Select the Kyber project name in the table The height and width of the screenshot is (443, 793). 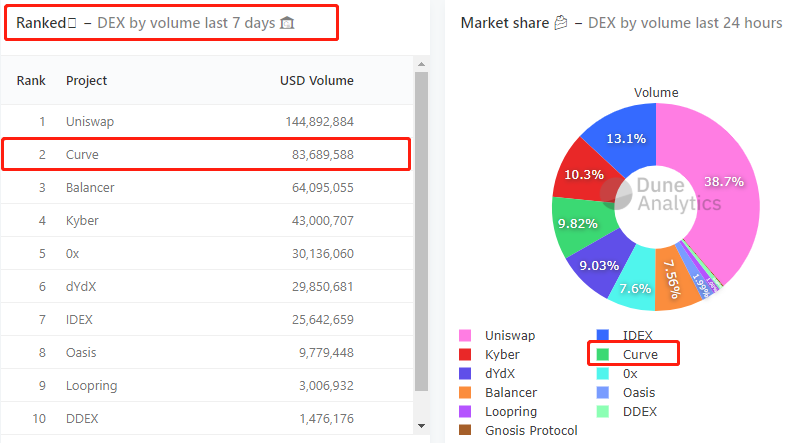click(x=82, y=221)
